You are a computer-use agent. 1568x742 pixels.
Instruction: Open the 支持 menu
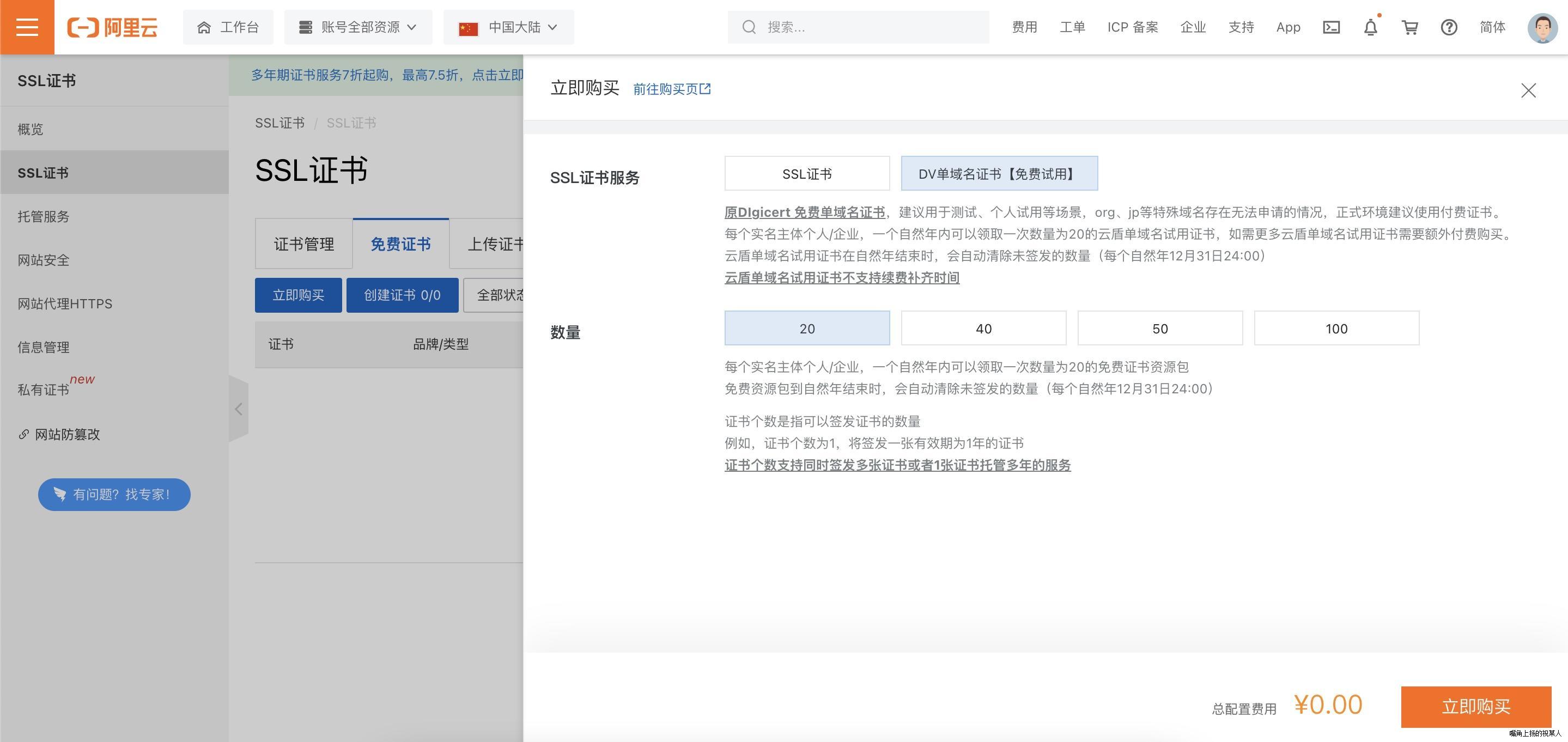[x=1241, y=27]
